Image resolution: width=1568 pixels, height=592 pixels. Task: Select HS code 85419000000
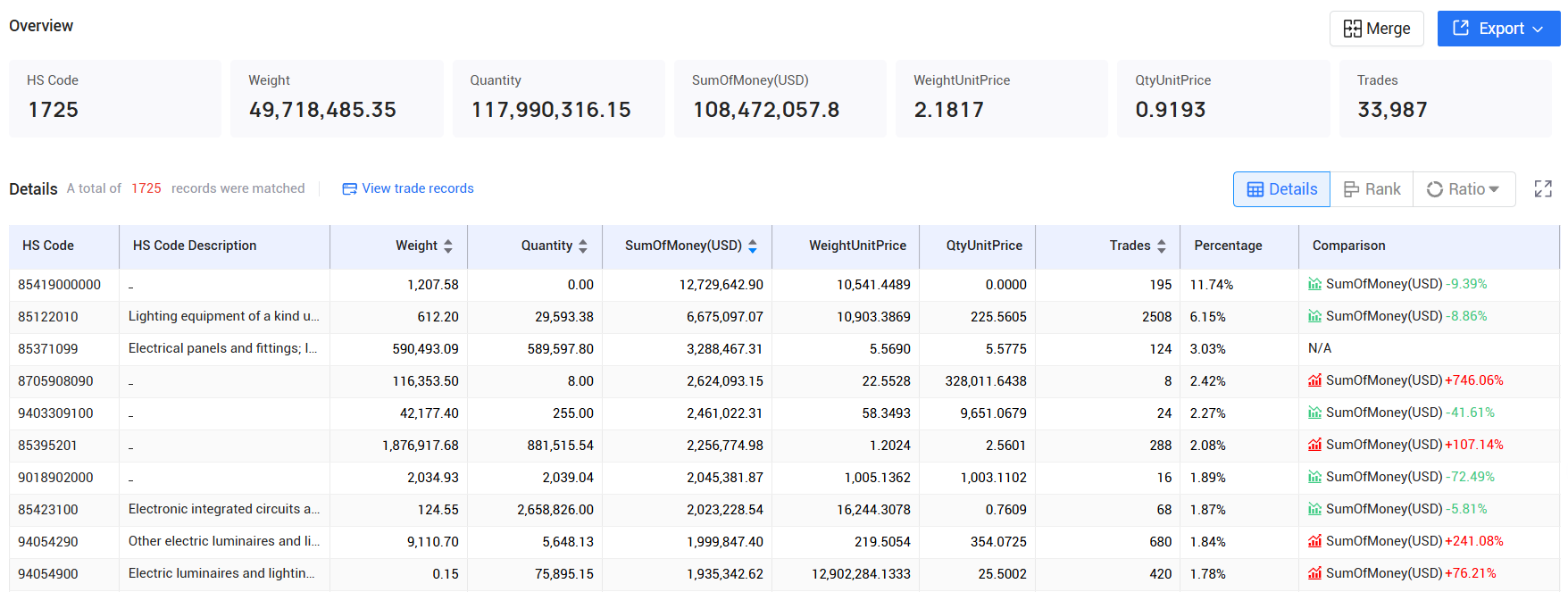(60, 285)
